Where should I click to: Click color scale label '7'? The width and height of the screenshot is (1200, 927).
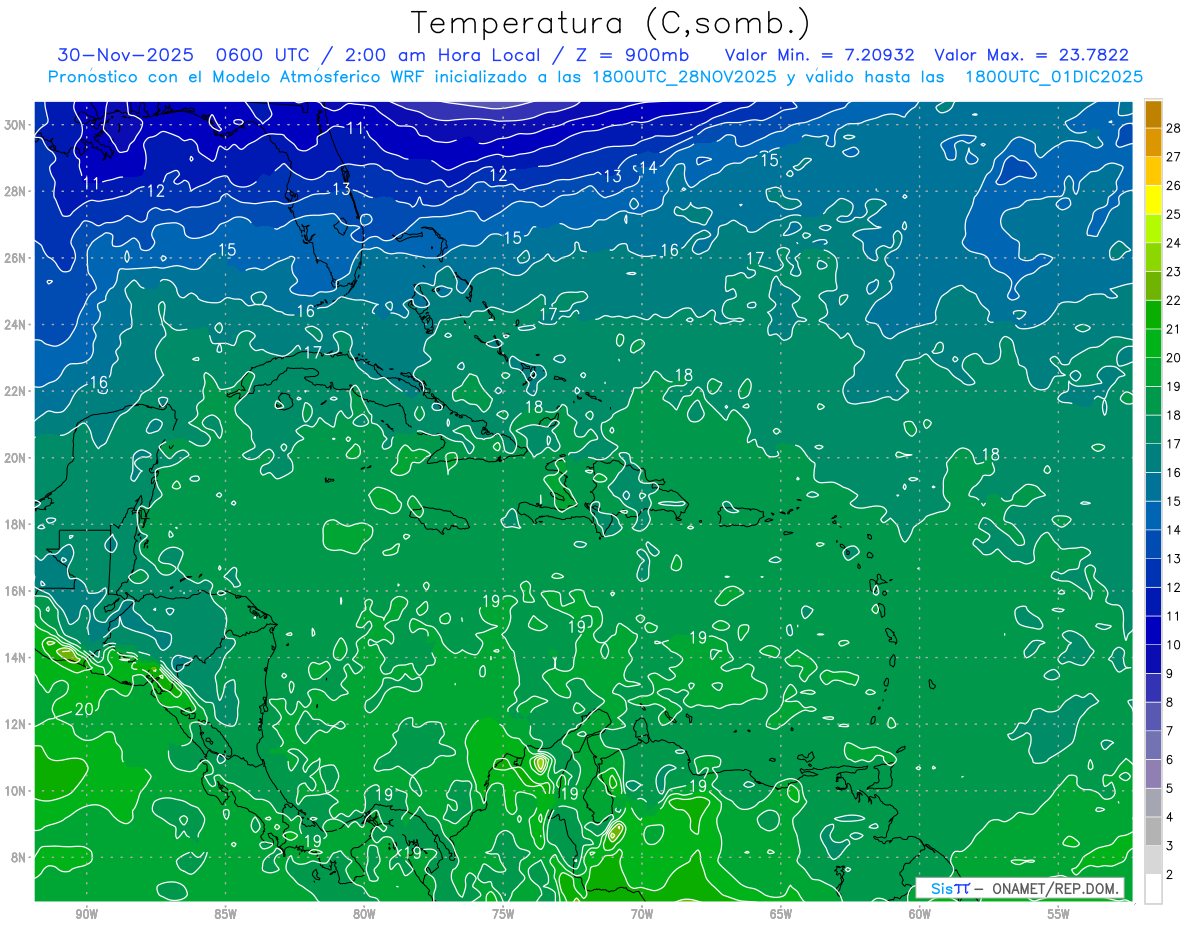pyautogui.click(x=1169, y=731)
